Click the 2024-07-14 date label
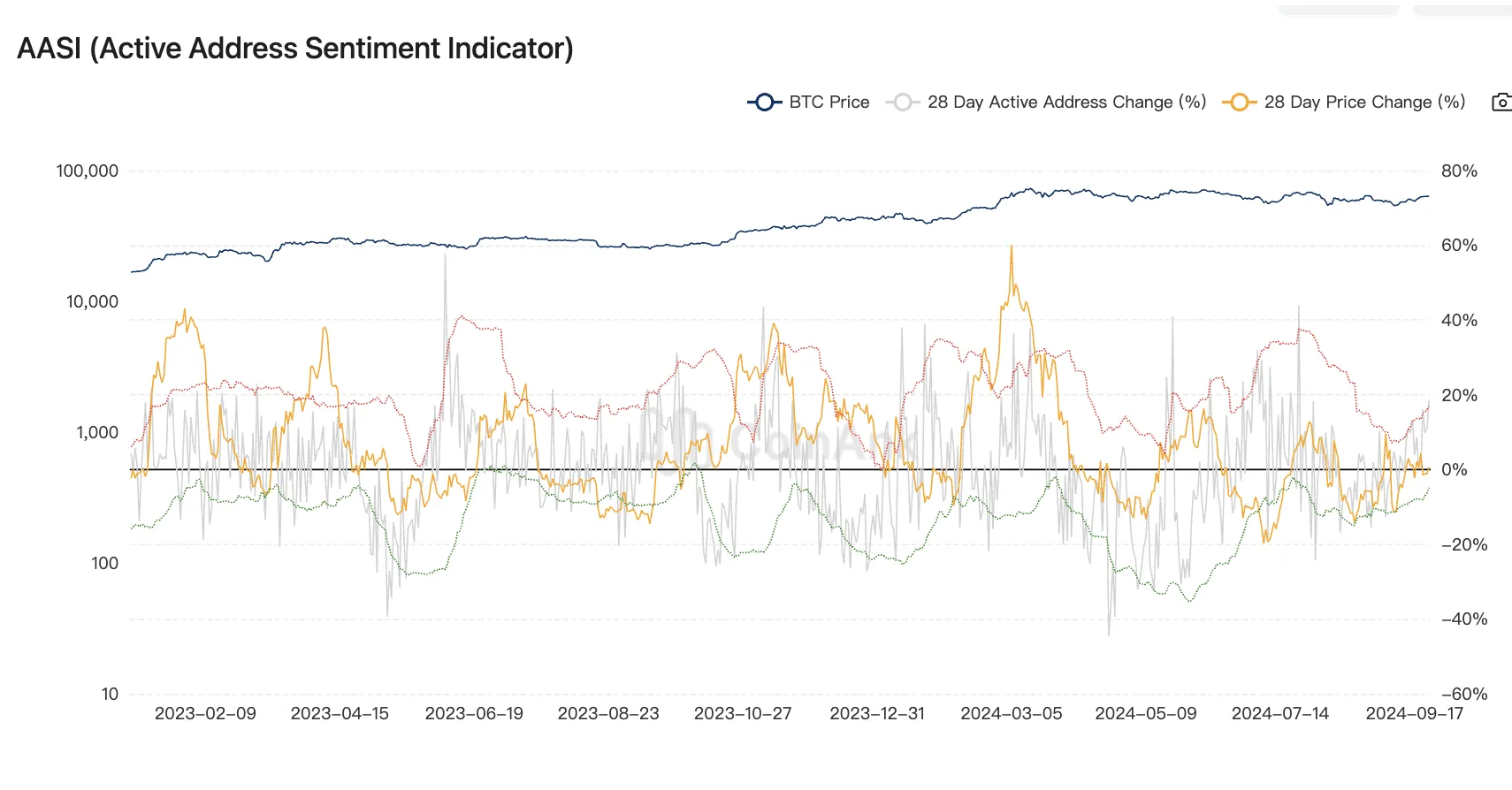The width and height of the screenshot is (1512, 790). pos(1280,713)
